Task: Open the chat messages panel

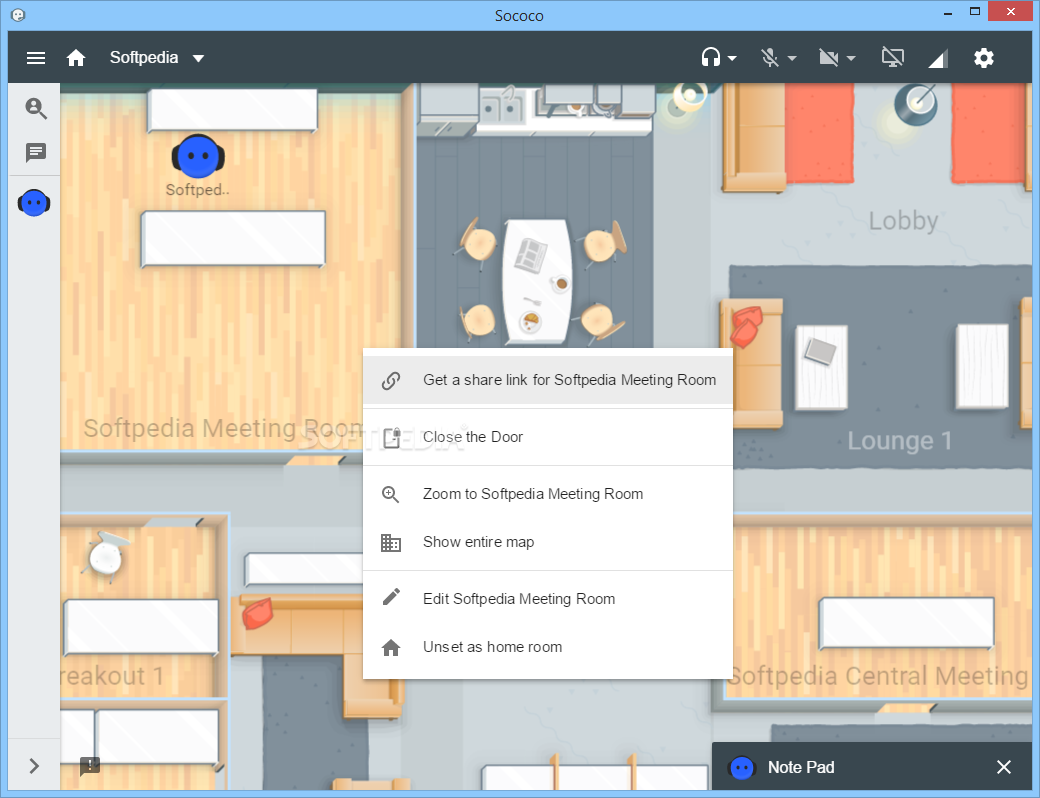Action: coord(36,153)
